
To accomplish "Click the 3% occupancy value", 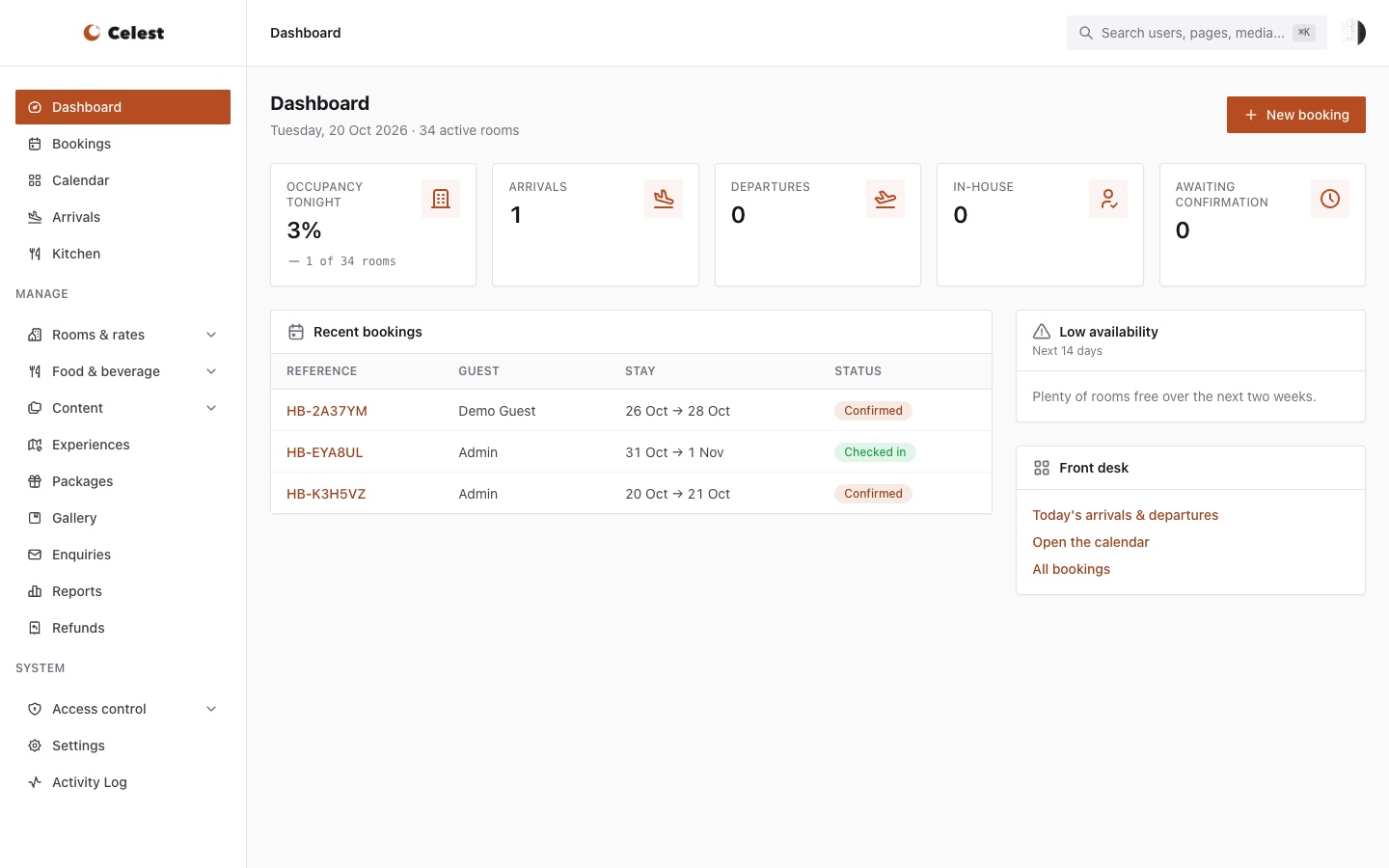I will pos(304,231).
